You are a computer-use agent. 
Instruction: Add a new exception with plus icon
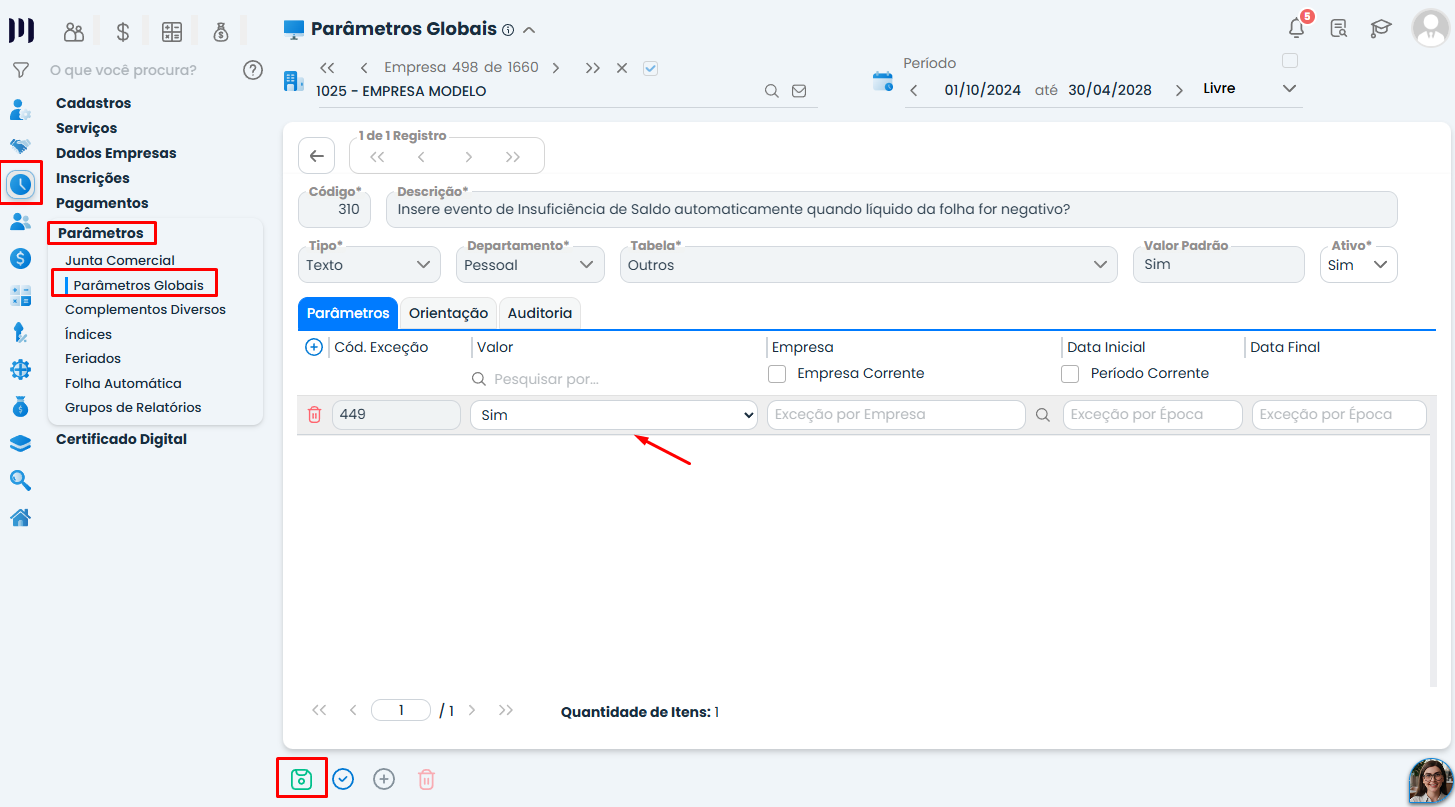click(313, 347)
